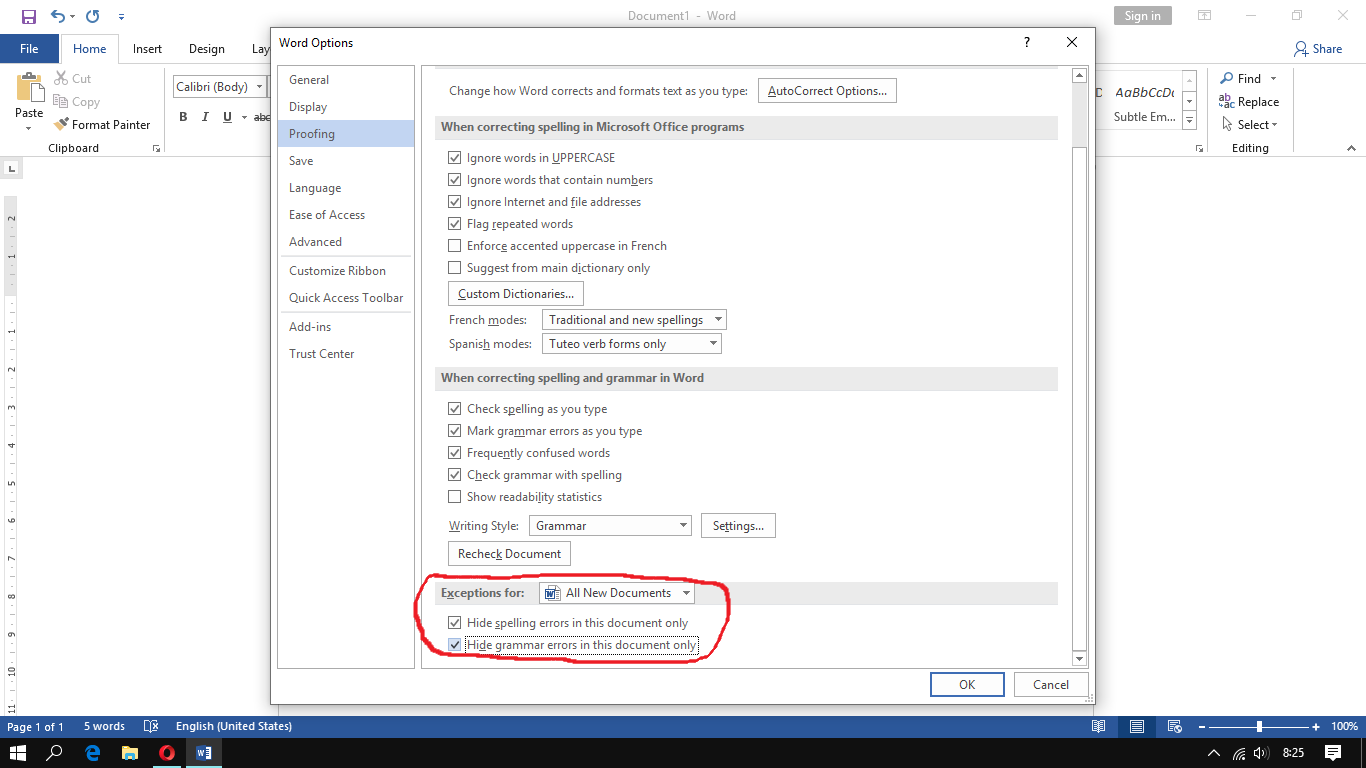Open grammar Settings button

click(x=738, y=526)
